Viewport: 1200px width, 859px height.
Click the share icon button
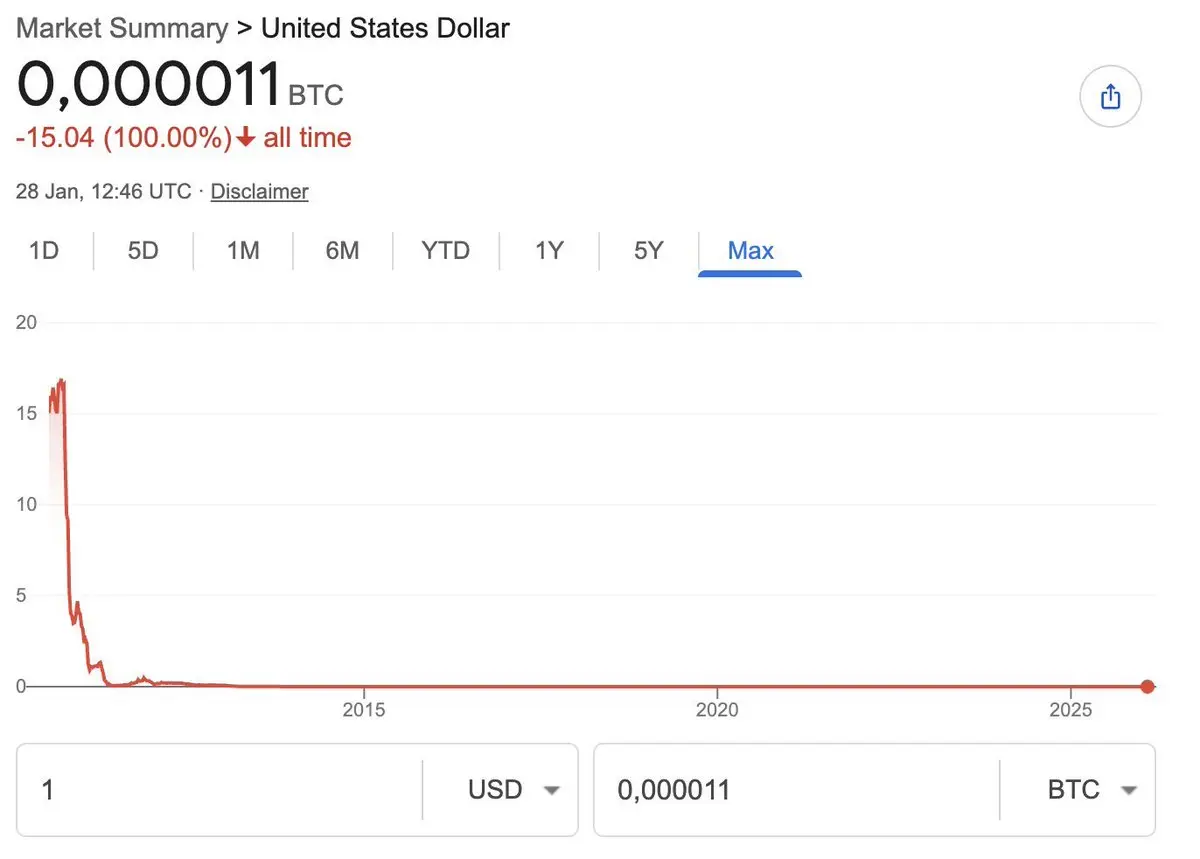tap(1110, 97)
